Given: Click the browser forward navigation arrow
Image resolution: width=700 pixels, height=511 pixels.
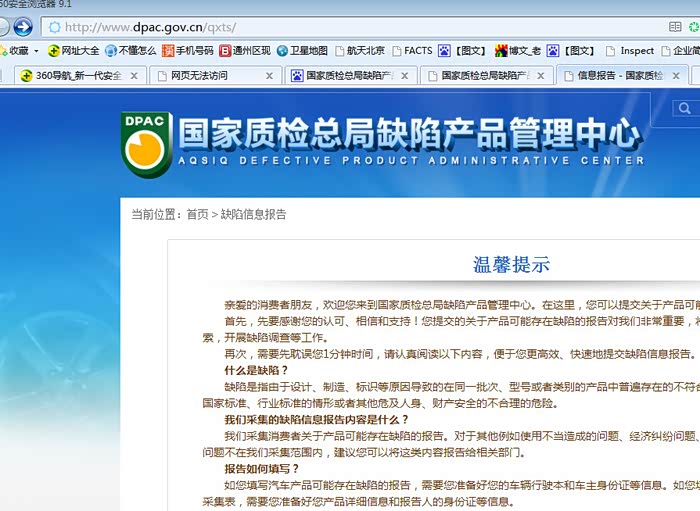Looking at the screenshot, I should (23, 27).
